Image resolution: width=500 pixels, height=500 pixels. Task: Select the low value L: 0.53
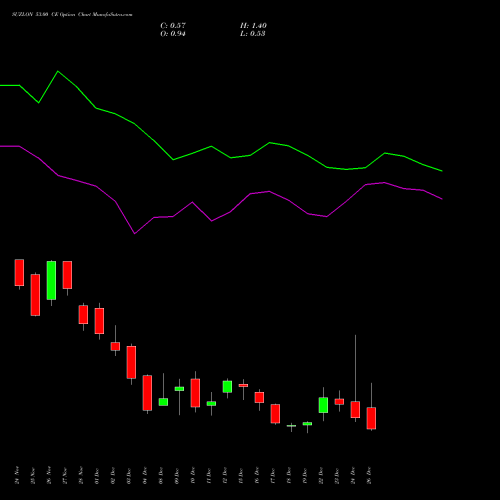click(x=253, y=34)
